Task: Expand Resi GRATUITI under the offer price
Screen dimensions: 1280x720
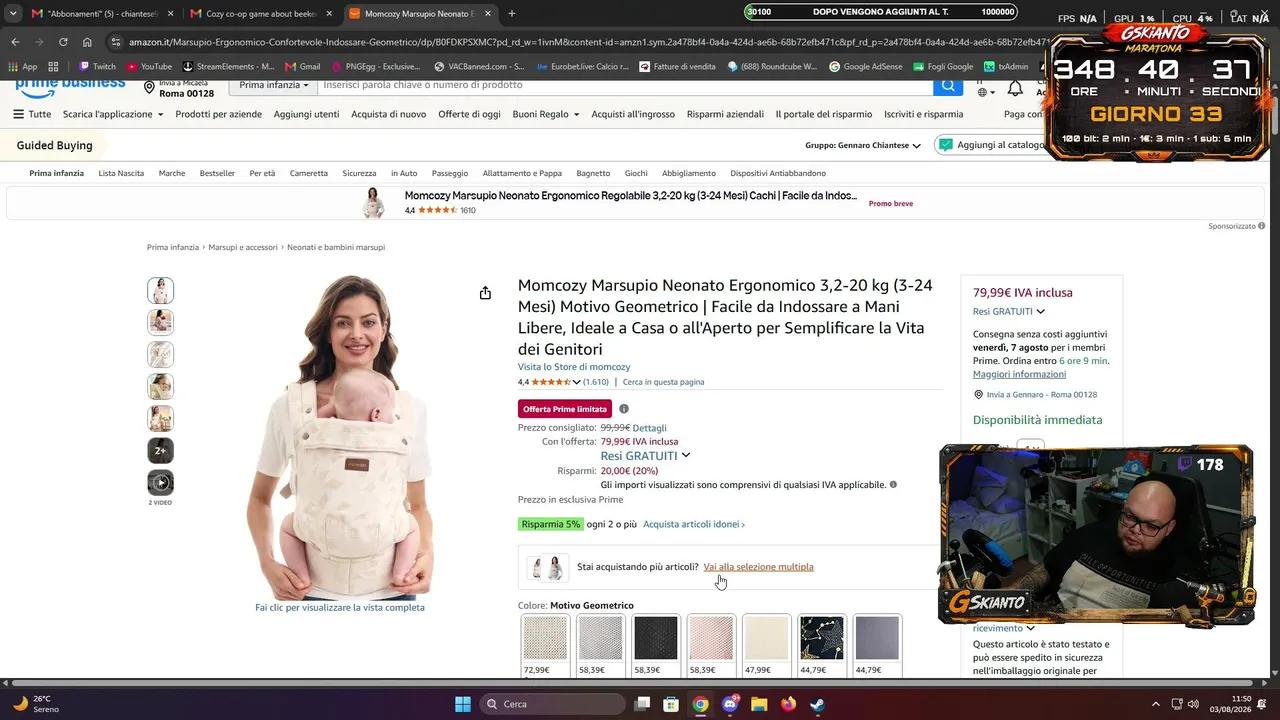Action: [x=645, y=456]
